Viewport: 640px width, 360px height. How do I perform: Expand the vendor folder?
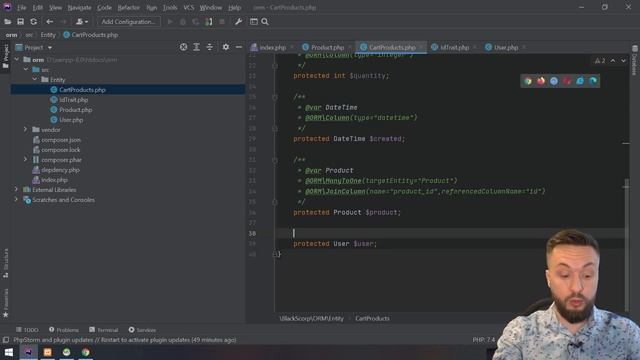point(25,129)
